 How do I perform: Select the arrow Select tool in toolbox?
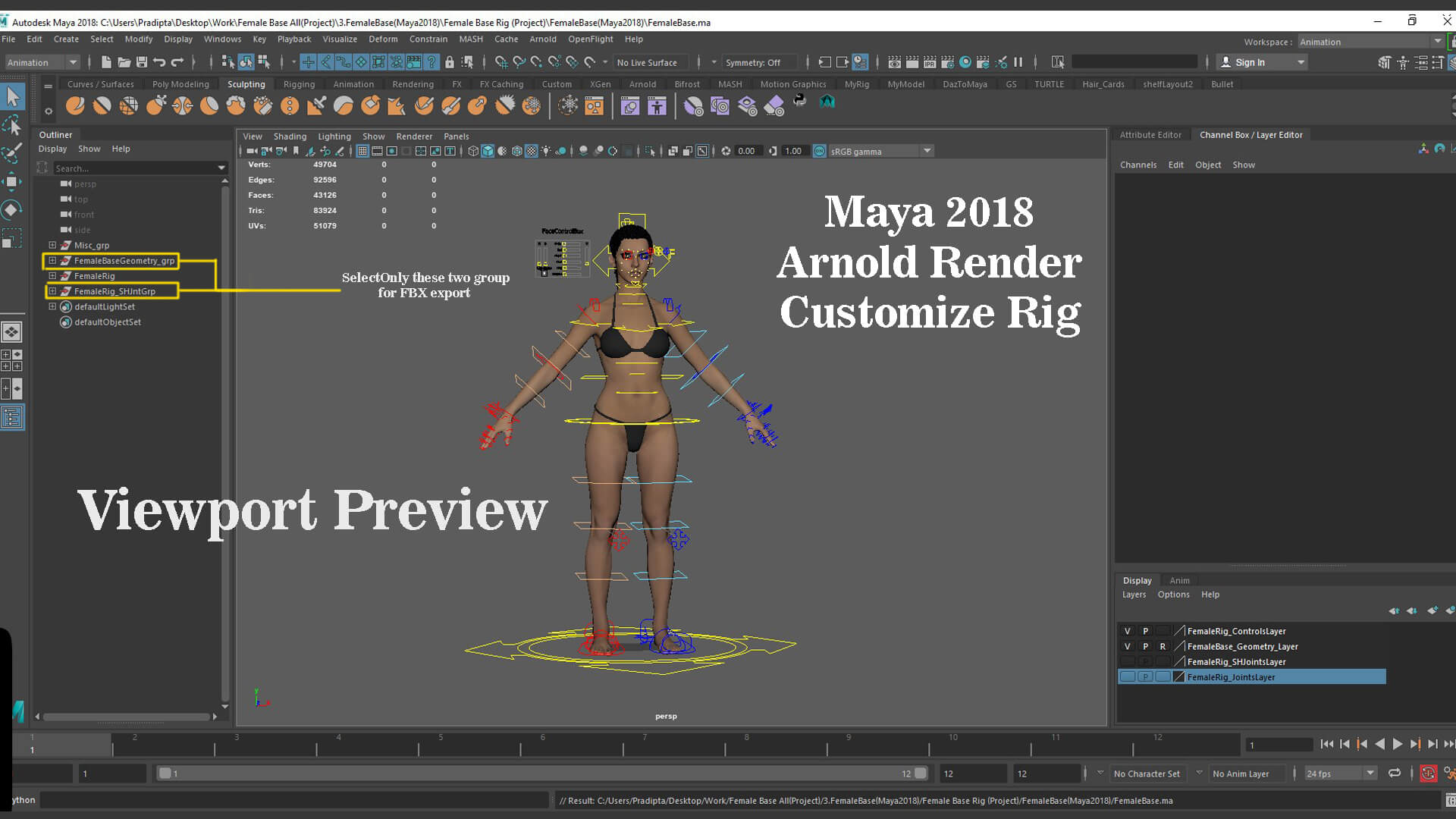coord(13,96)
